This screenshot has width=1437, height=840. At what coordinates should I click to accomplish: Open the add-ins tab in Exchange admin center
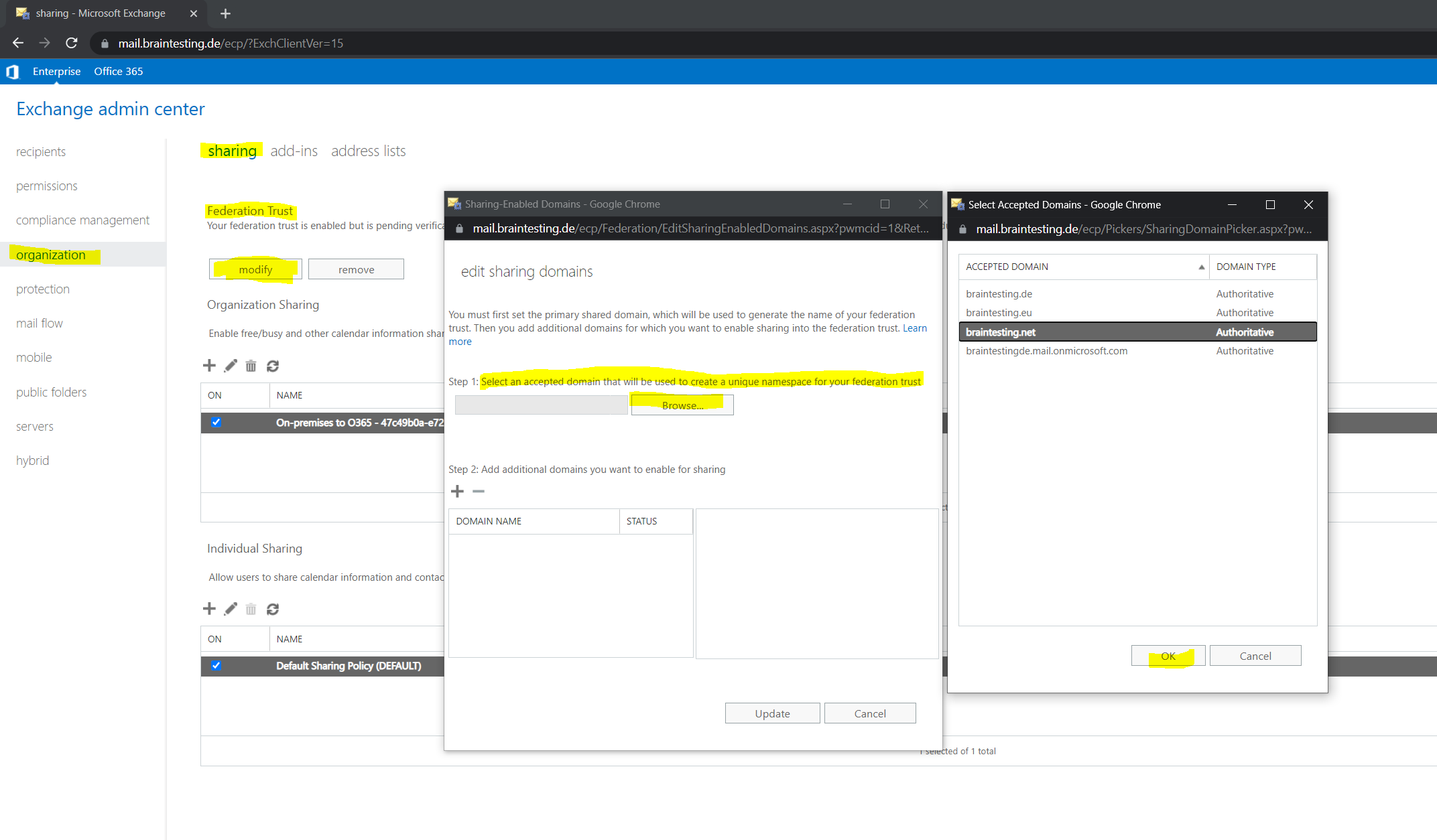(292, 150)
